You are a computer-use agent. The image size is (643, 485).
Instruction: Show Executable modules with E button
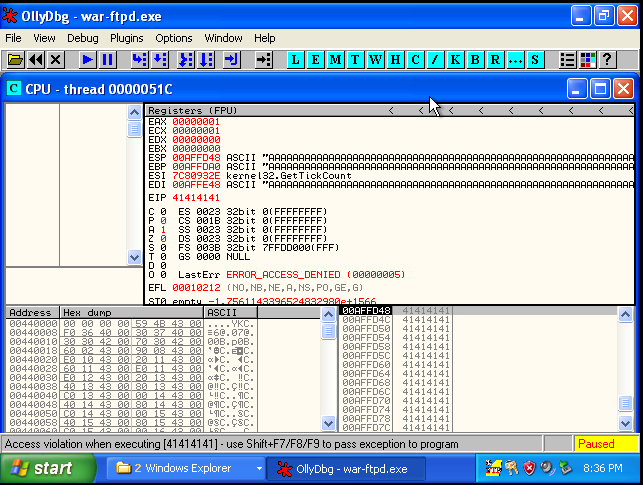pyautogui.click(x=315, y=60)
